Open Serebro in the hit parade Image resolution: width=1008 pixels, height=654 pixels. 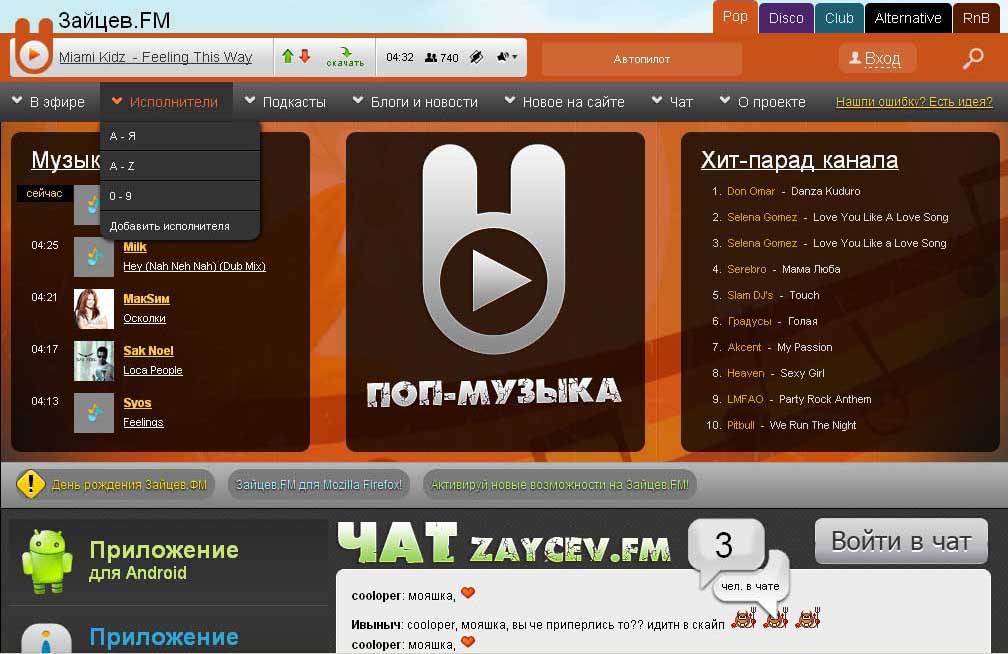(746, 269)
